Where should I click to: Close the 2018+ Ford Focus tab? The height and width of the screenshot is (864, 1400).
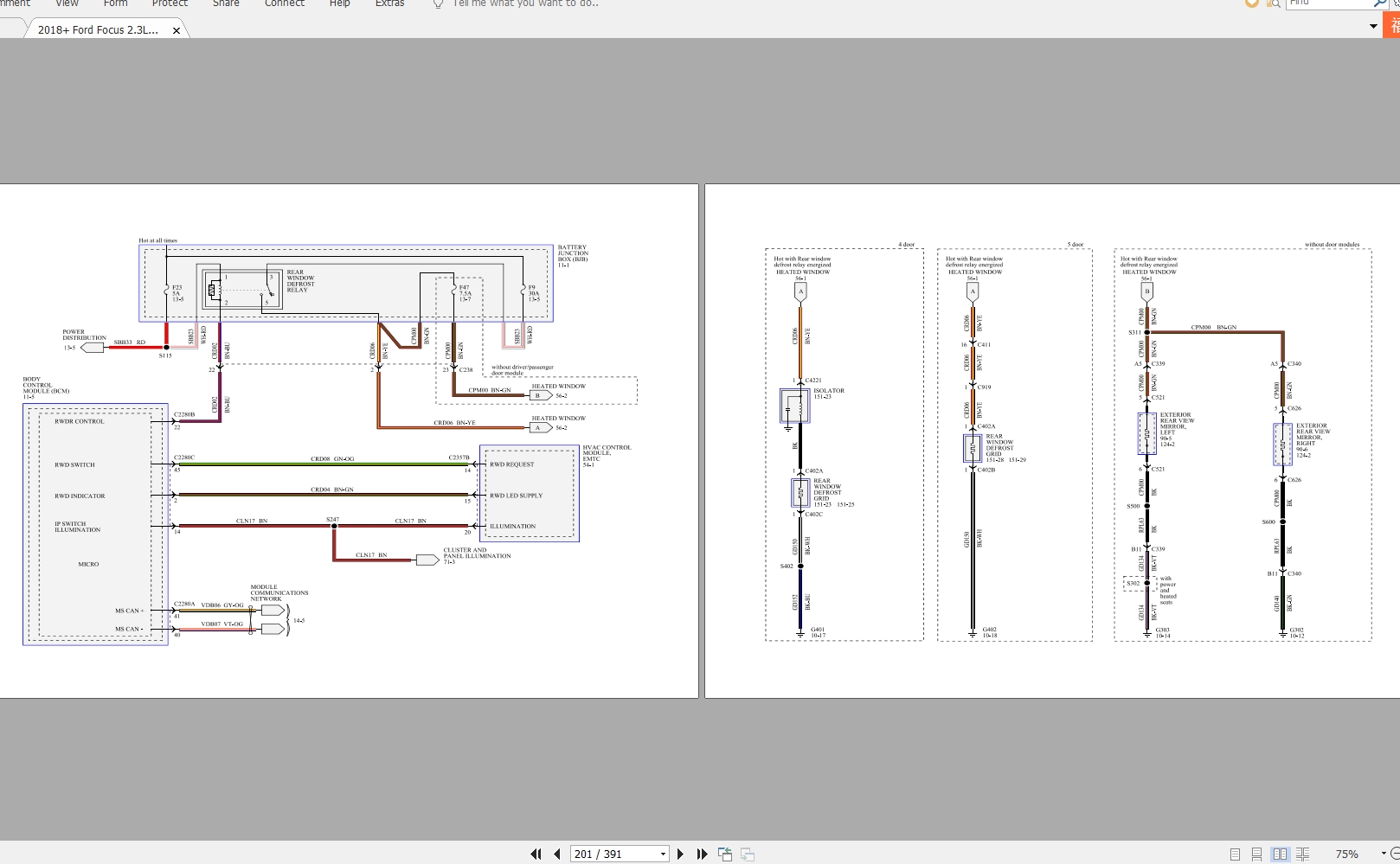(177, 30)
